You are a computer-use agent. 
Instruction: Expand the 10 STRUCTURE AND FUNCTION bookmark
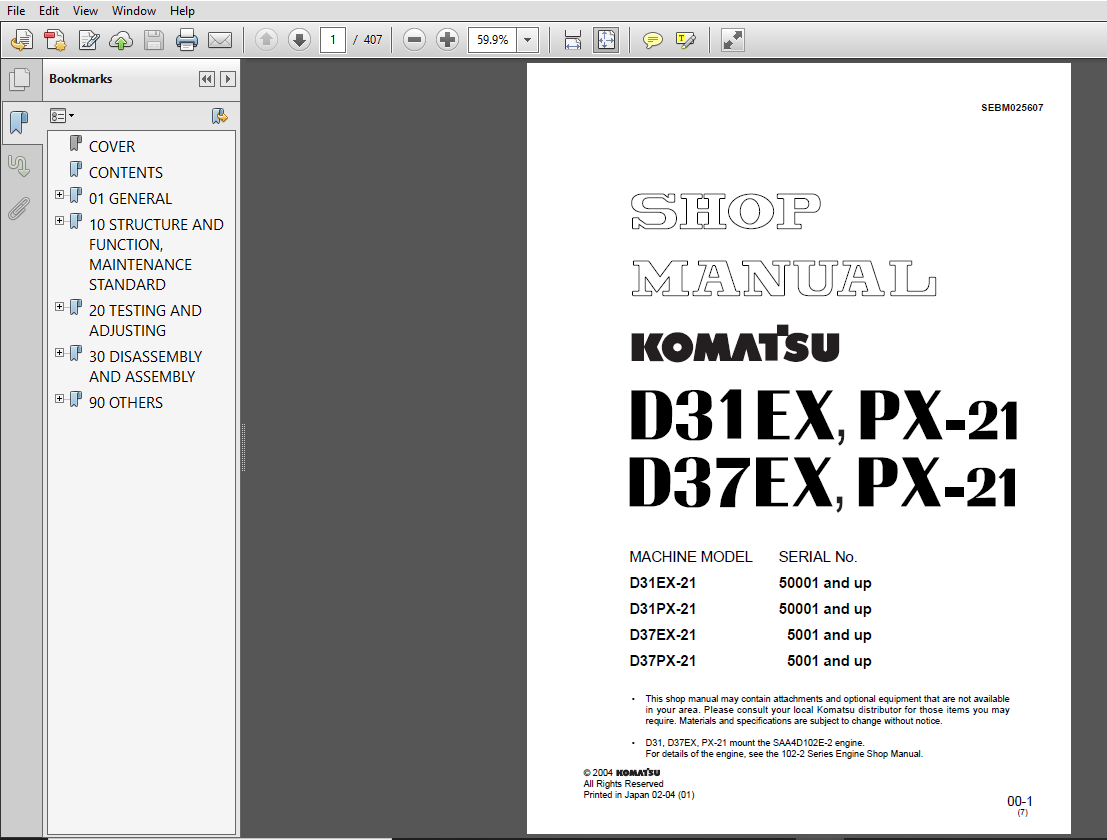pyautogui.click(x=60, y=221)
